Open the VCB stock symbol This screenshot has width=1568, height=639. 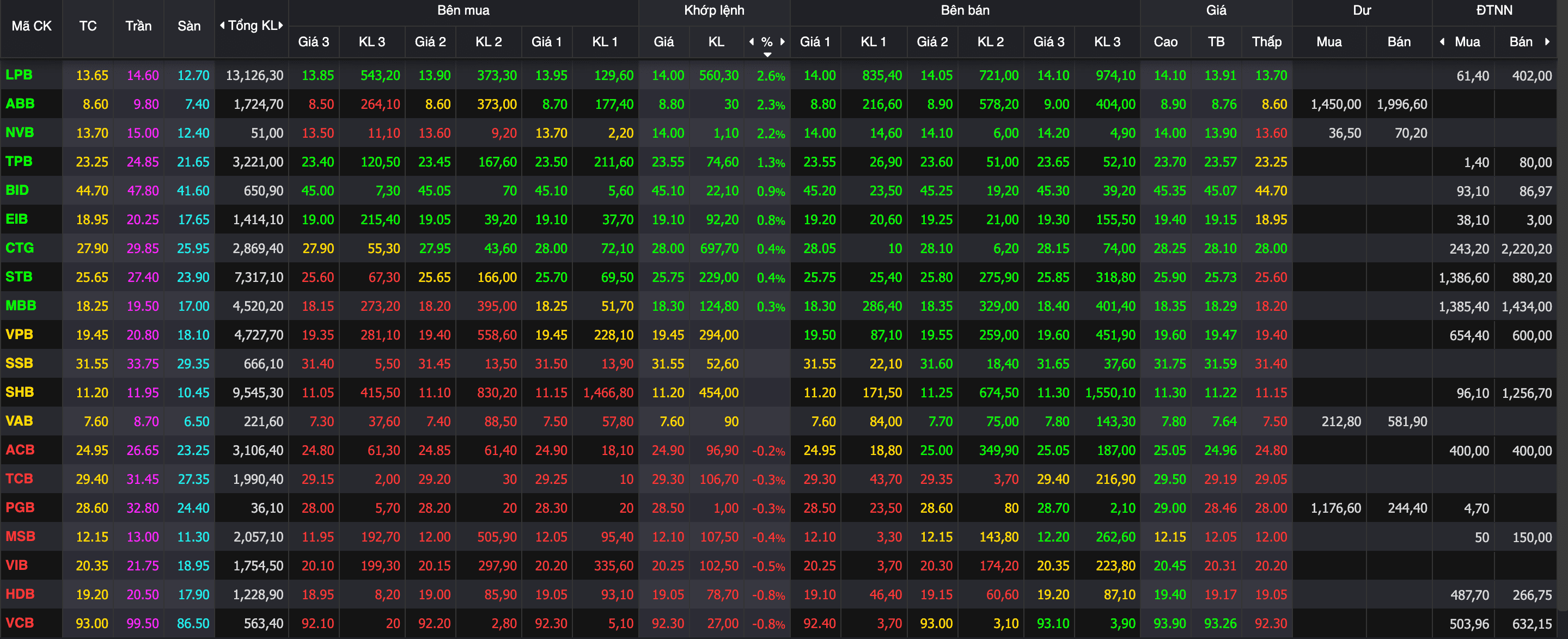(20, 623)
